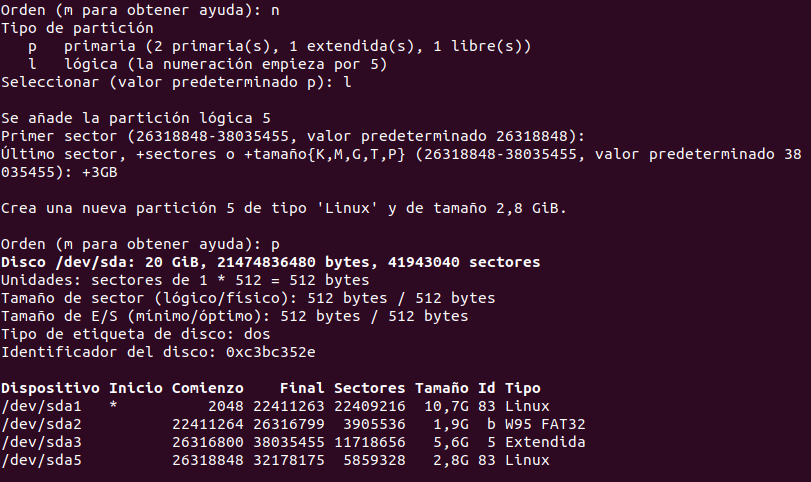The height and width of the screenshot is (482, 811).
Task: Click the '+3GB' entered size value
Action: pos(100,172)
